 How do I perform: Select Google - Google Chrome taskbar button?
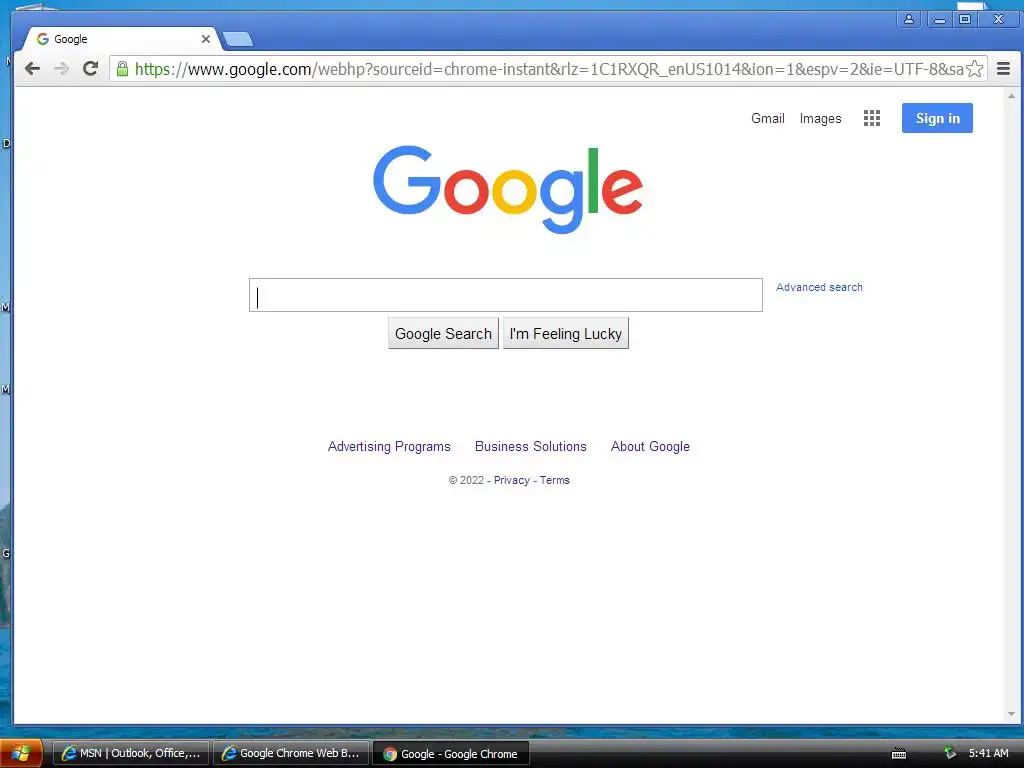click(451, 754)
